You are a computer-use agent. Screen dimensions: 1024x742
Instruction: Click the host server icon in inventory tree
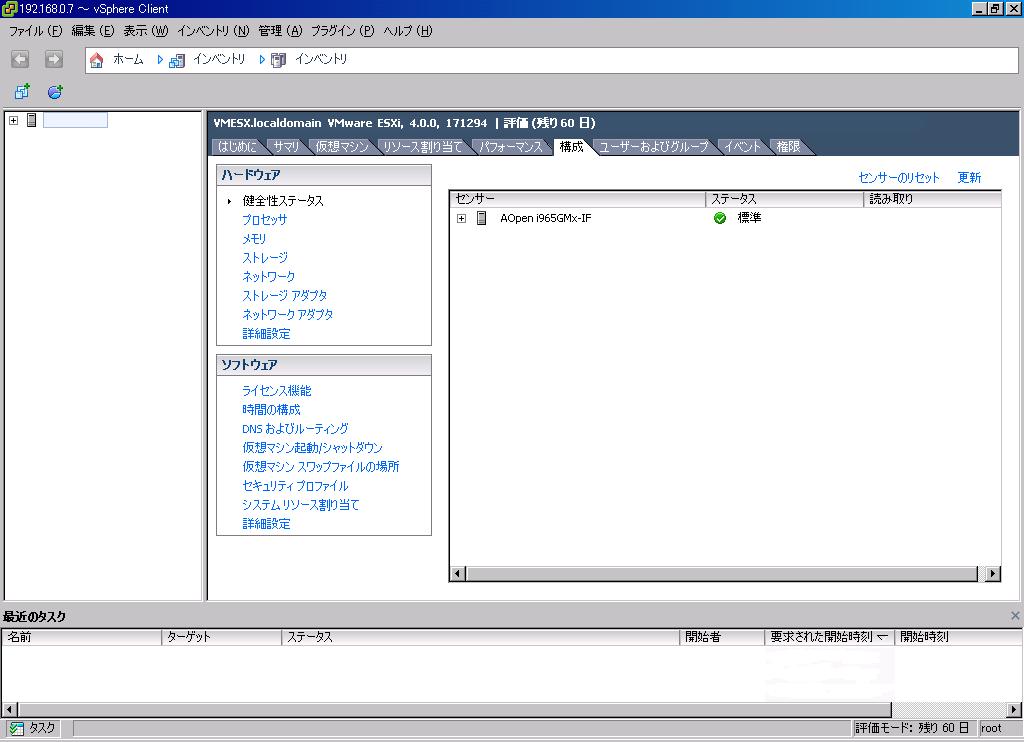(31, 120)
